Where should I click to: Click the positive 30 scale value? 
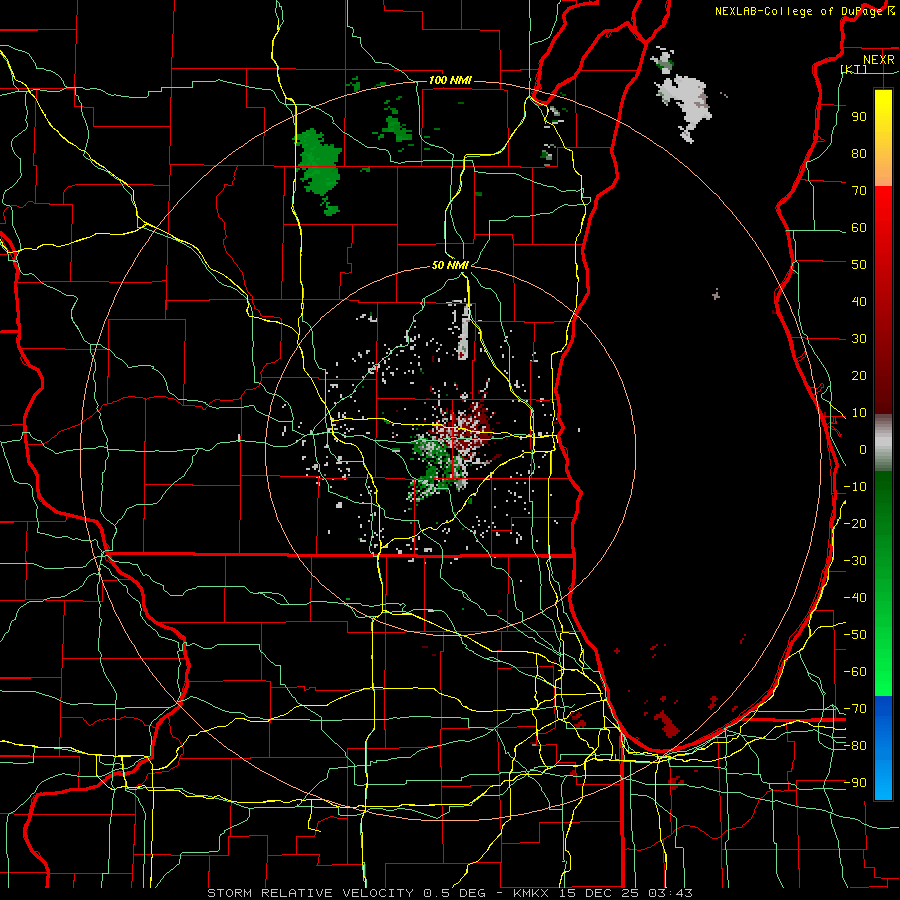pos(859,339)
